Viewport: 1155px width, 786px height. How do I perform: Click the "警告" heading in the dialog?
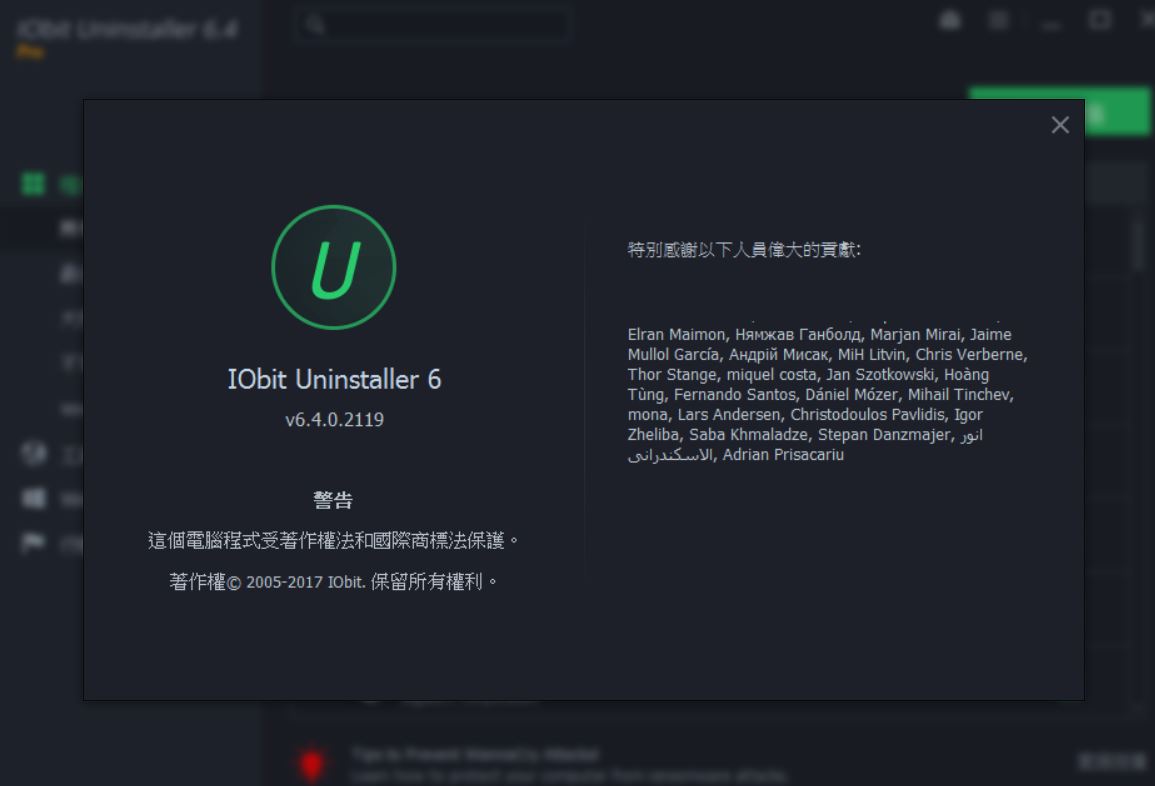pos(333,501)
